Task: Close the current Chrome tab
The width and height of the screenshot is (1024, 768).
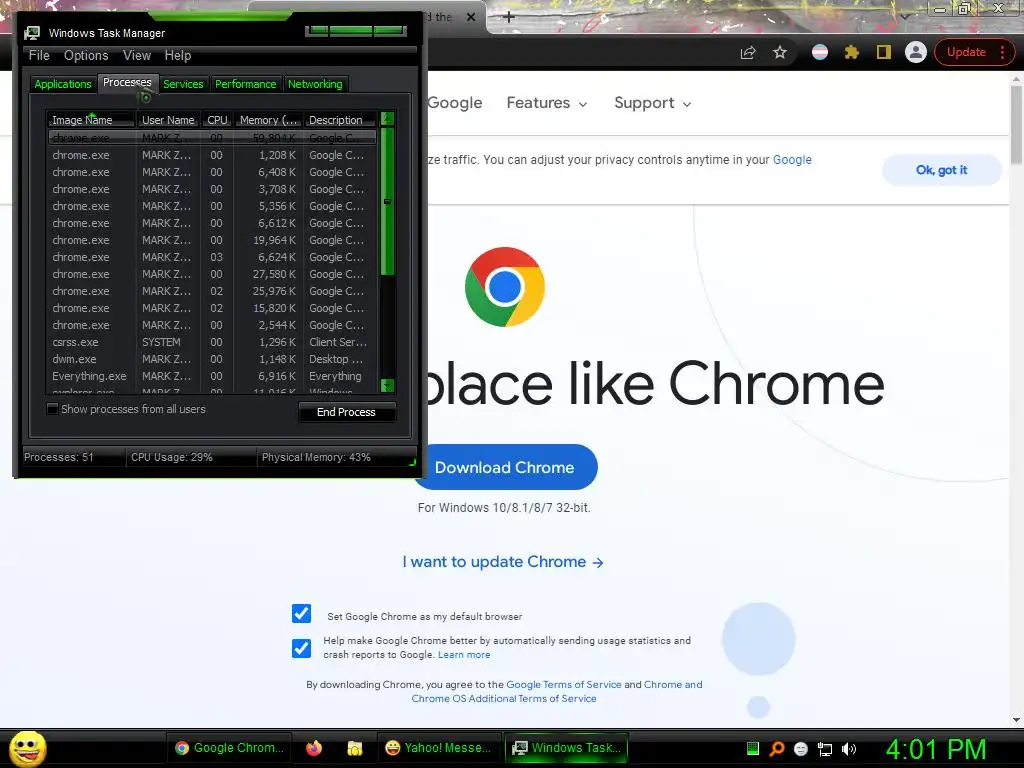Action: pyautogui.click(x=471, y=17)
